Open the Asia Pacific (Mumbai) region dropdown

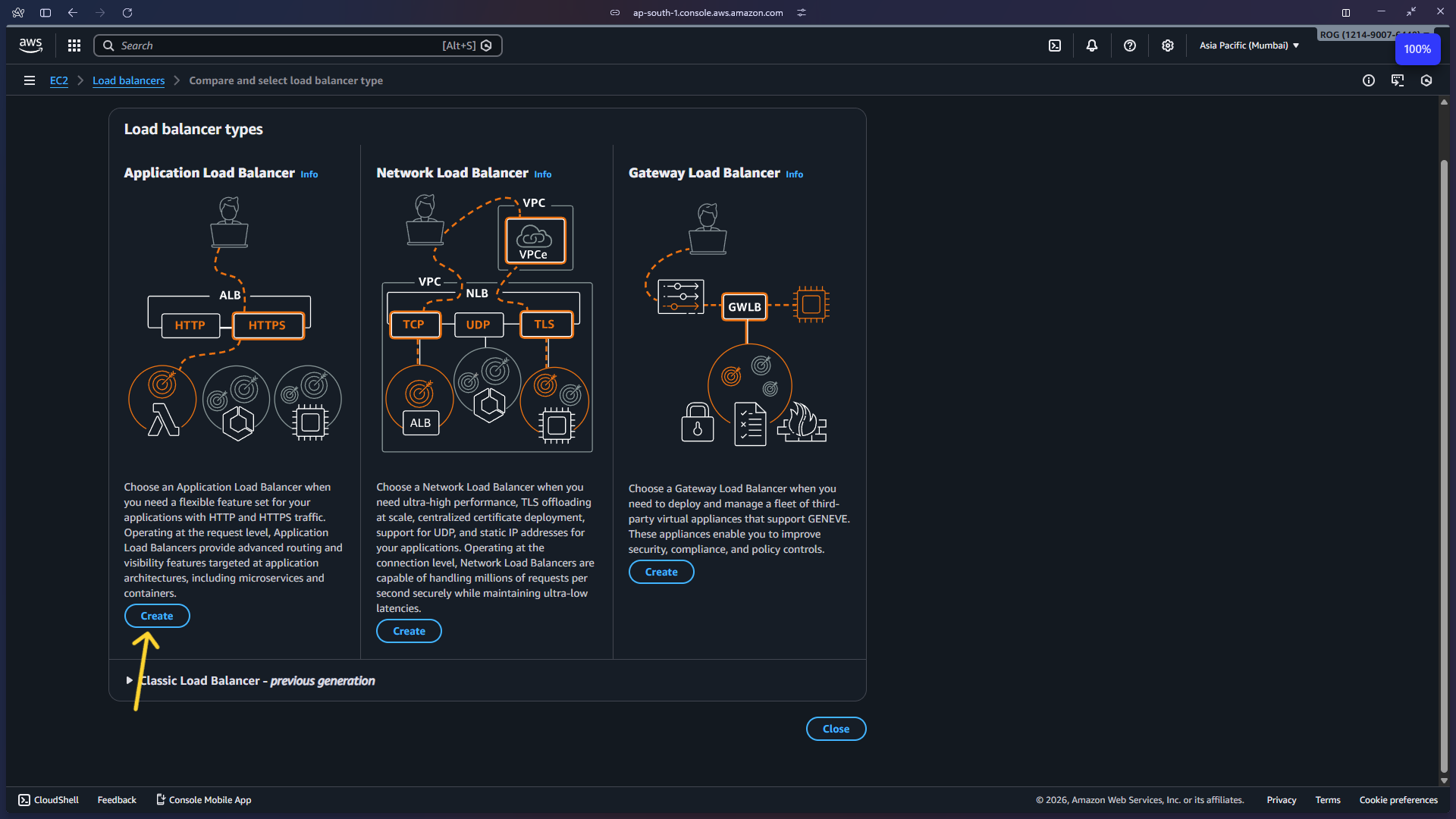point(1249,45)
